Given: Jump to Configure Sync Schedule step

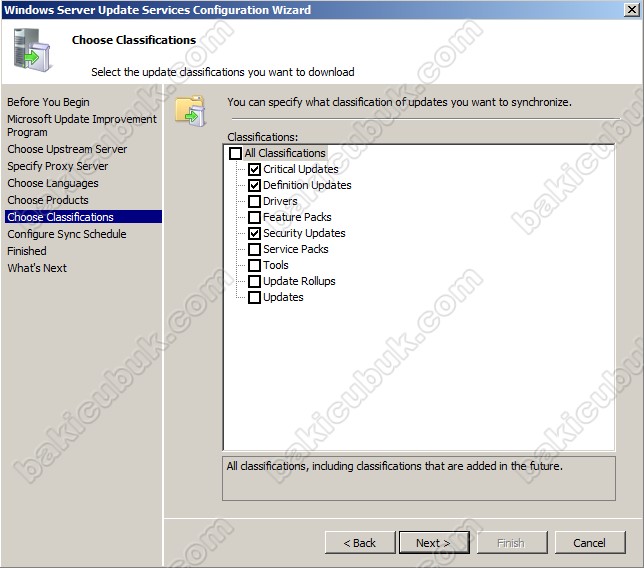Looking at the screenshot, I should tap(67, 234).
